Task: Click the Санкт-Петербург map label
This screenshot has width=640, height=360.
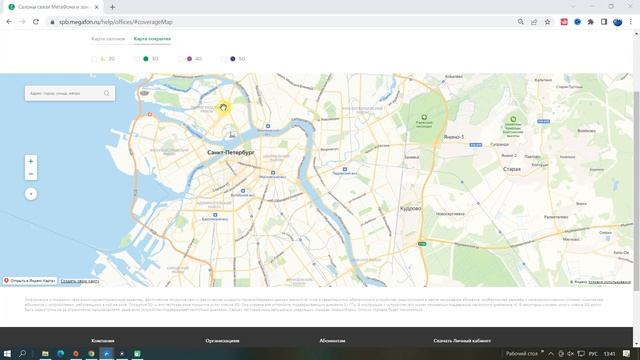Action: point(231,152)
